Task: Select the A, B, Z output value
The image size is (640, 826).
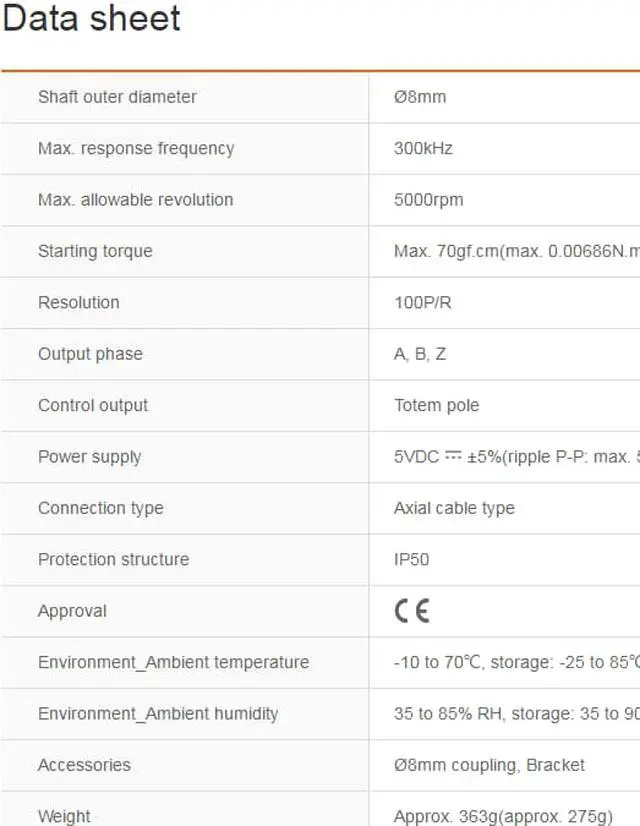Action: 420,354
